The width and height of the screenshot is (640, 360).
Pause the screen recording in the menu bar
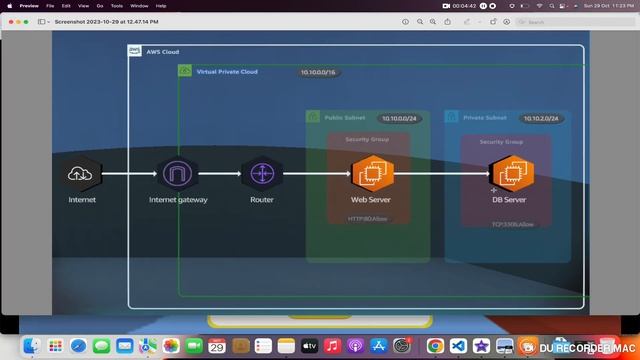click(483, 6)
